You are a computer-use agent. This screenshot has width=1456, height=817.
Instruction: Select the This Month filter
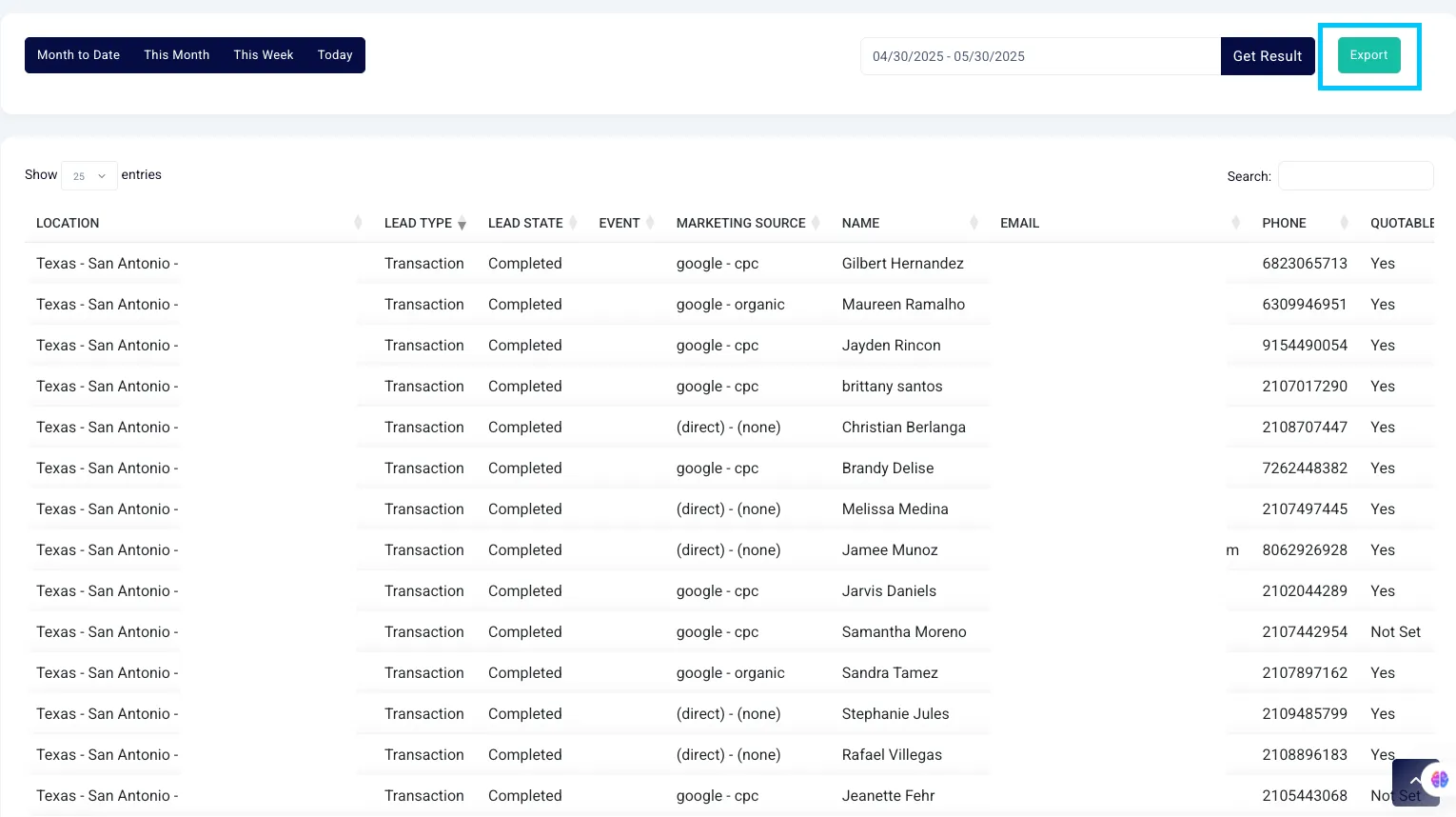(x=177, y=55)
